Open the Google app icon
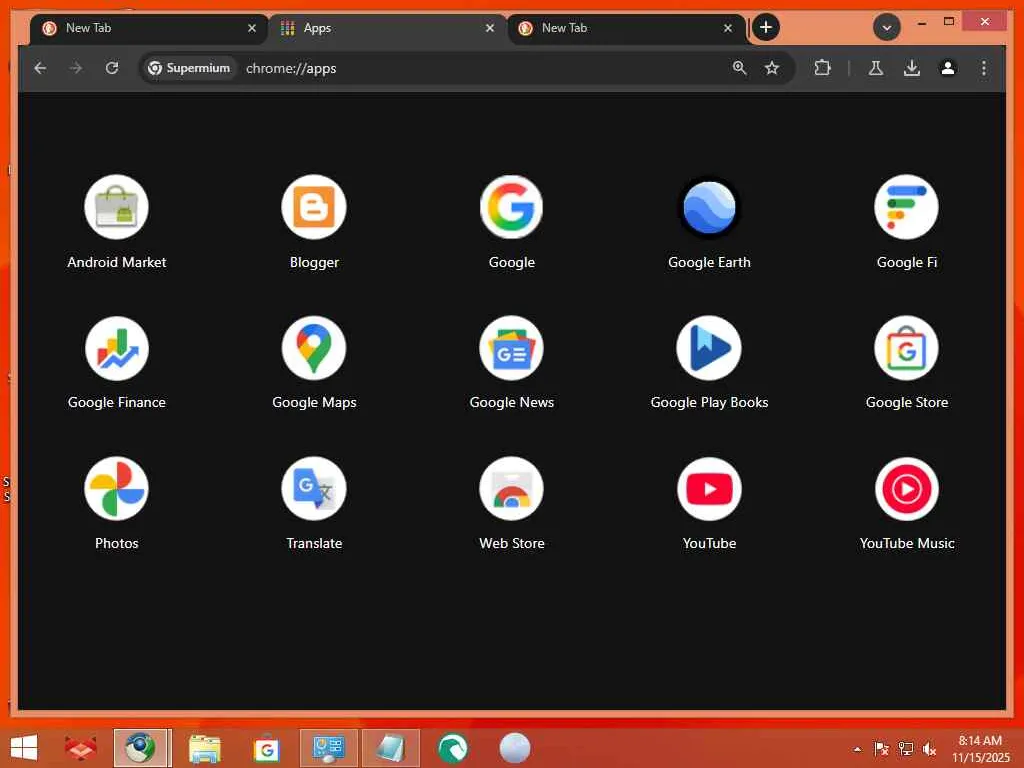This screenshot has width=1024, height=768. click(511, 207)
